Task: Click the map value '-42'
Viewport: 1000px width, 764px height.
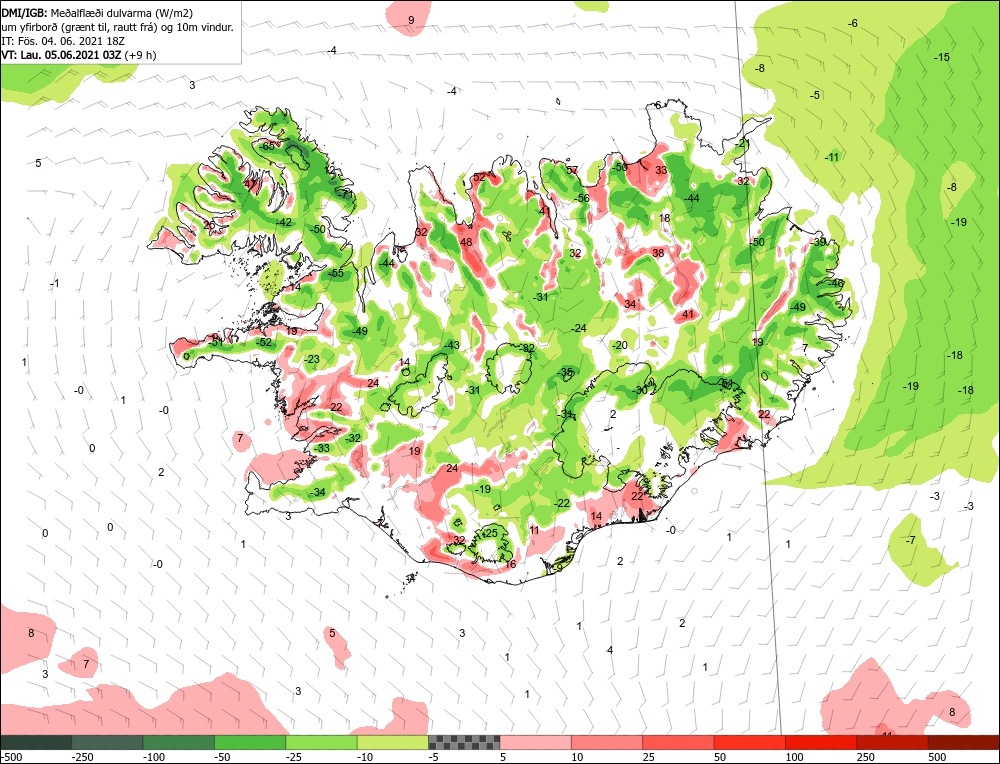Action: 284,222
